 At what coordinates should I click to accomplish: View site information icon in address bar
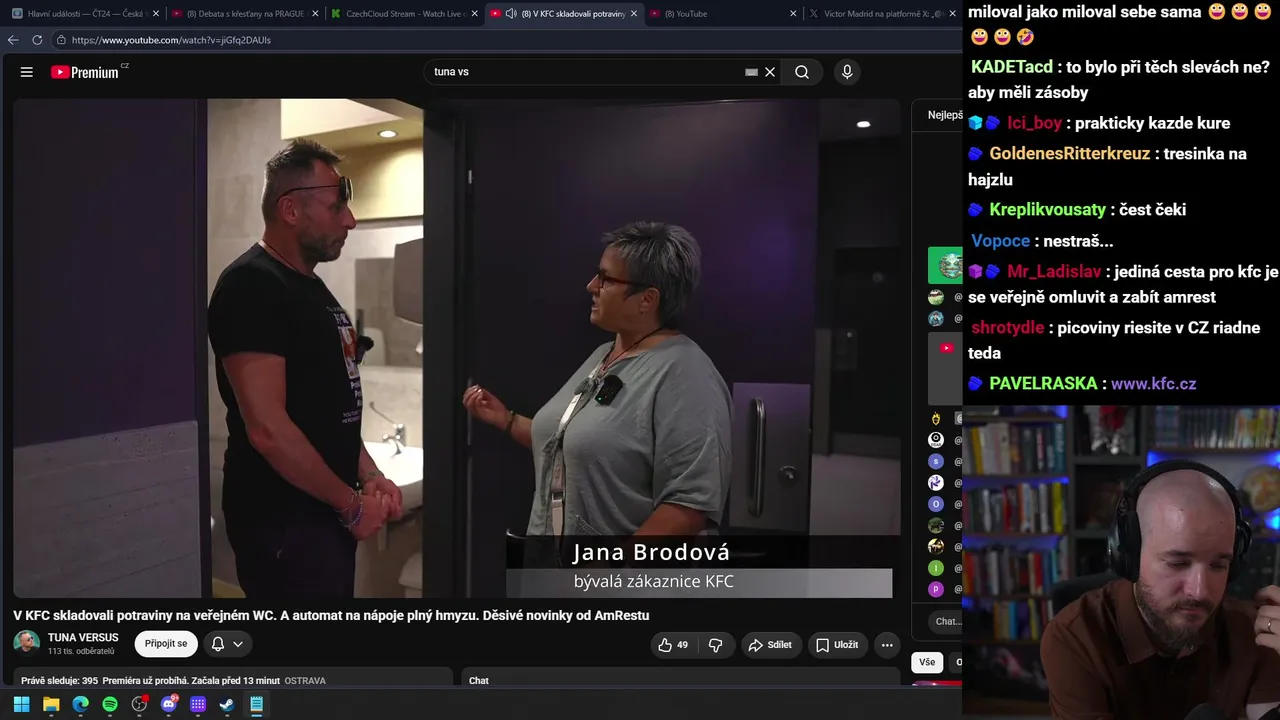(x=61, y=40)
